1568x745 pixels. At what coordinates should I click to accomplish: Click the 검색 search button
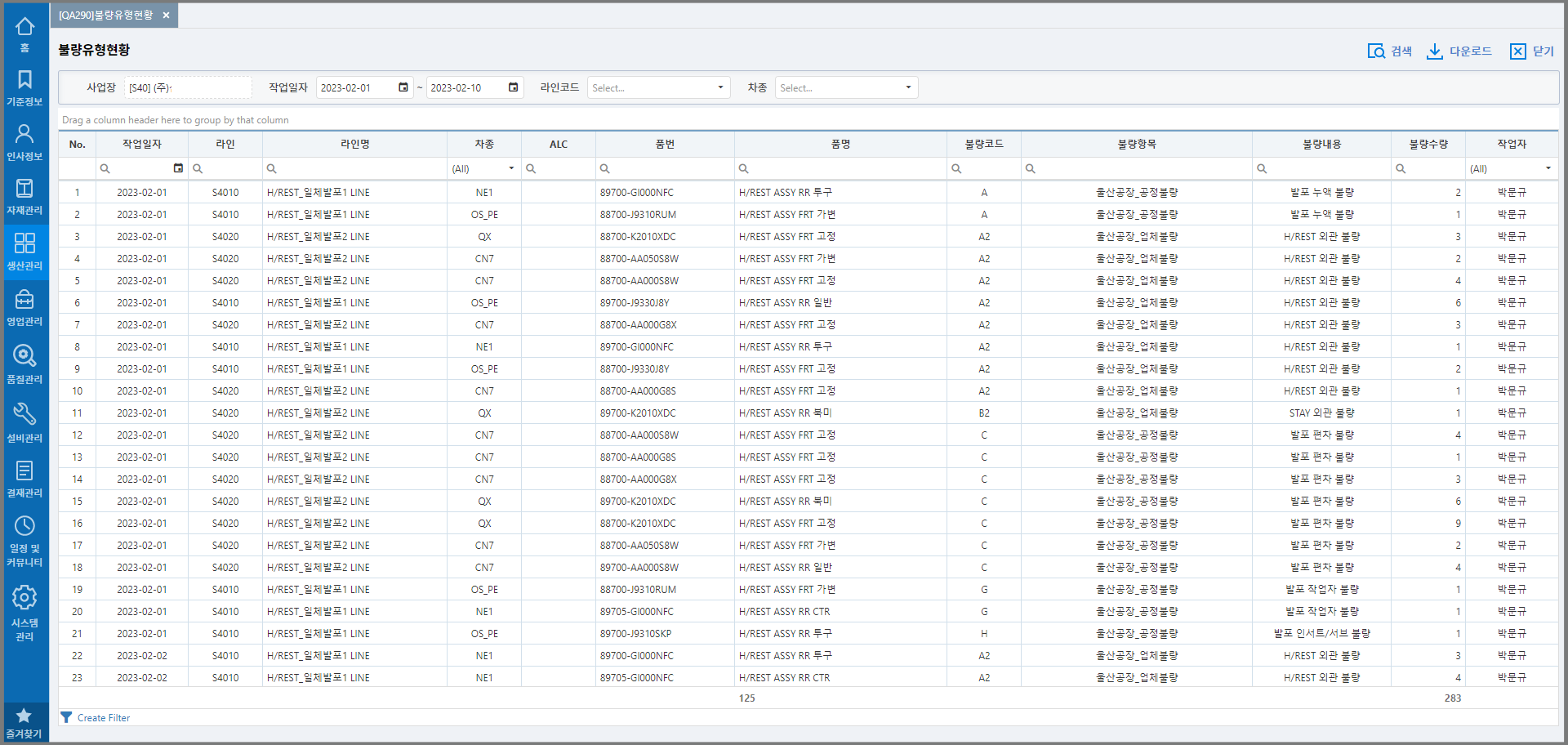(x=1390, y=51)
